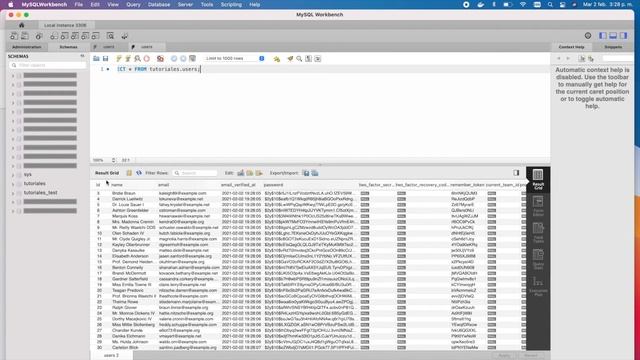Focus the Filter objects field in Schemas
This screenshot has height=360, width=640.
pyautogui.click(x=47, y=65)
